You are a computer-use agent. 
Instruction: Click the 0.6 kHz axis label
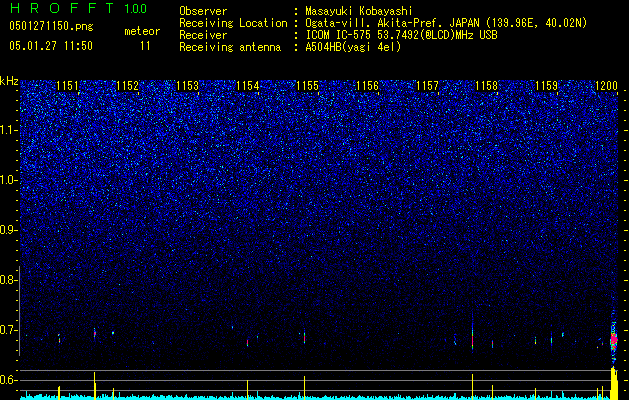[9, 380]
